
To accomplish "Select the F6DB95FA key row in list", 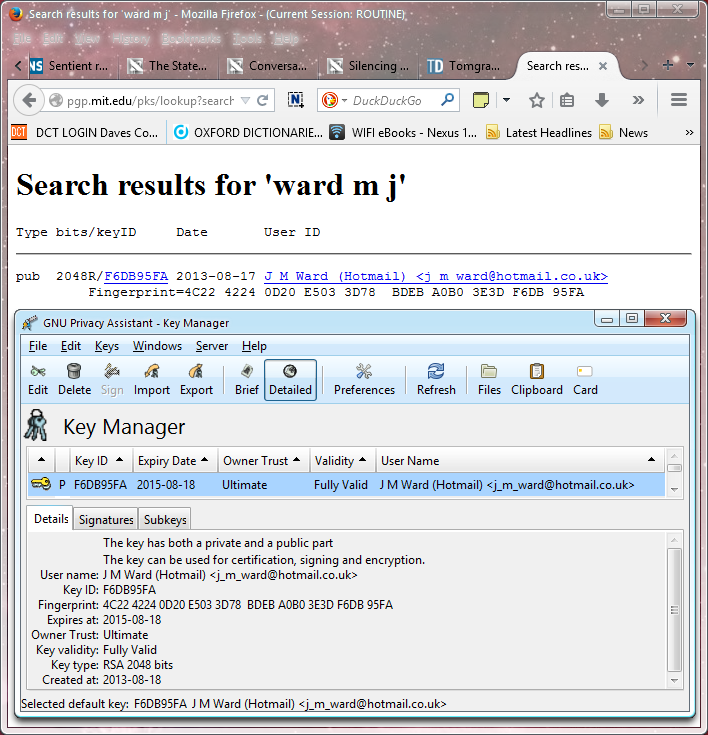I will coord(346,484).
